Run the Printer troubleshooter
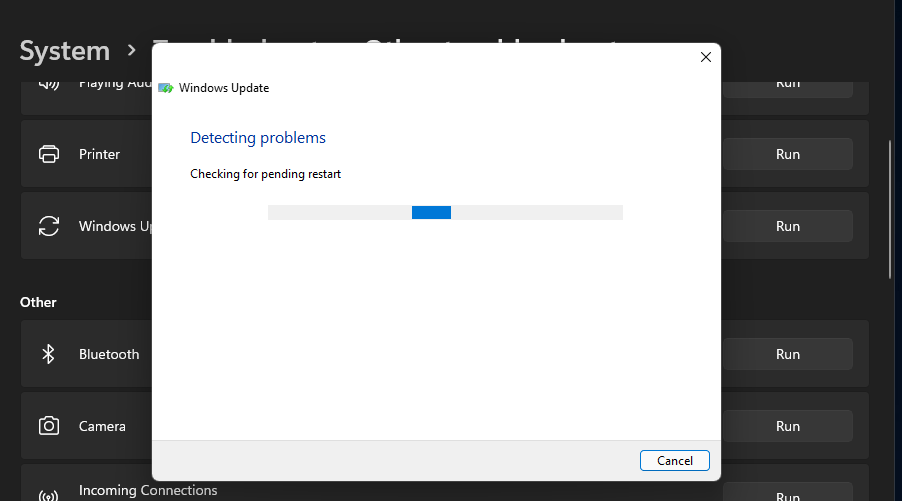The width and height of the screenshot is (902, 501). pos(787,154)
